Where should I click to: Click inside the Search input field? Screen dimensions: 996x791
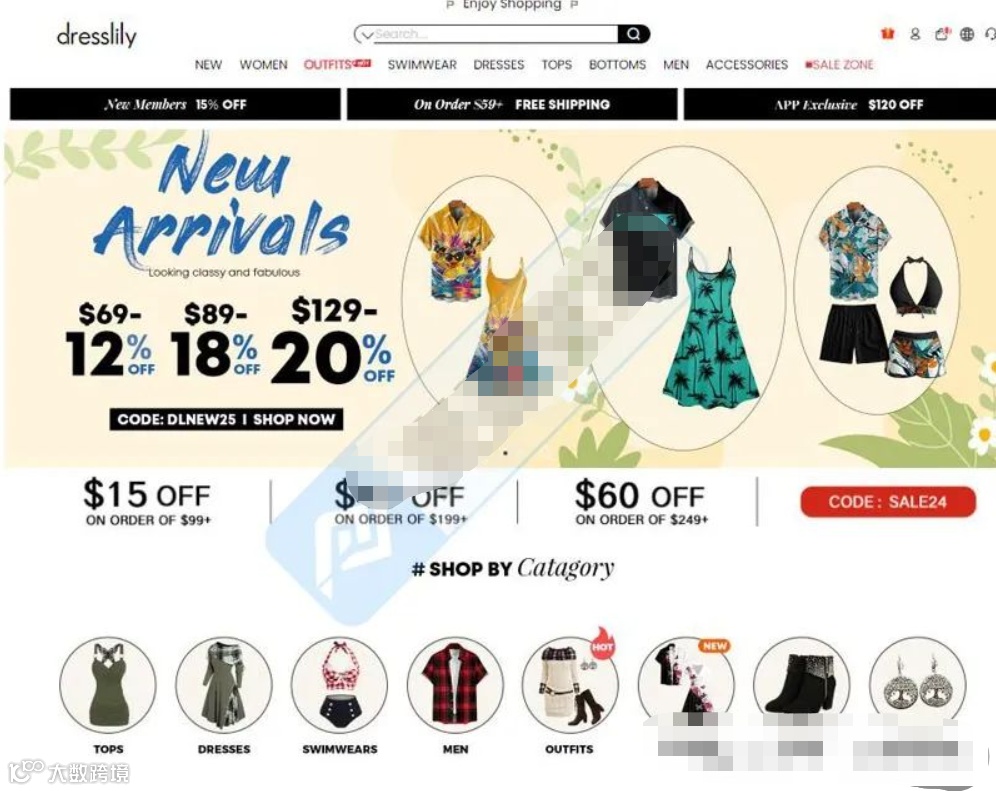(495, 34)
